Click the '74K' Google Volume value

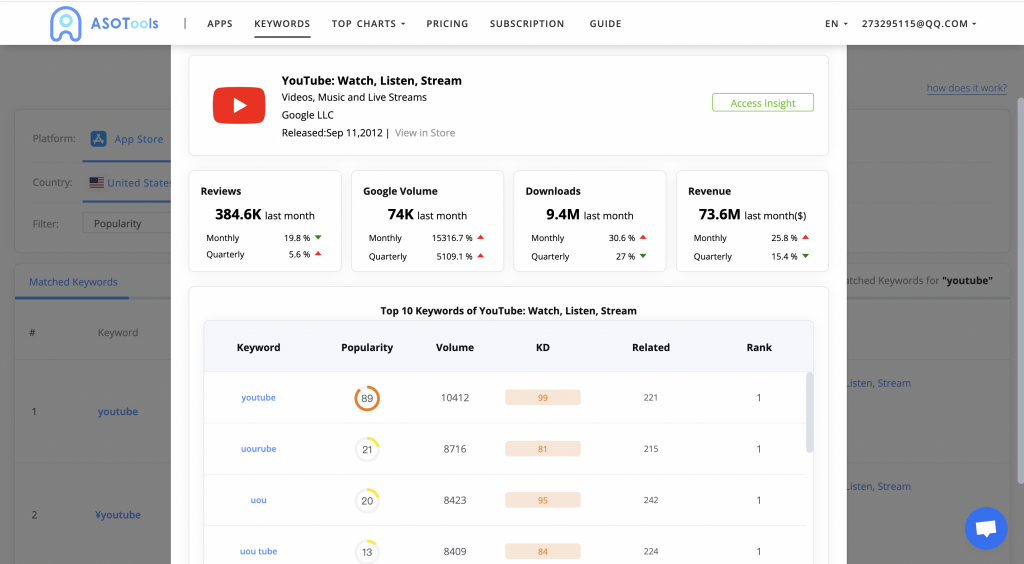pos(400,215)
